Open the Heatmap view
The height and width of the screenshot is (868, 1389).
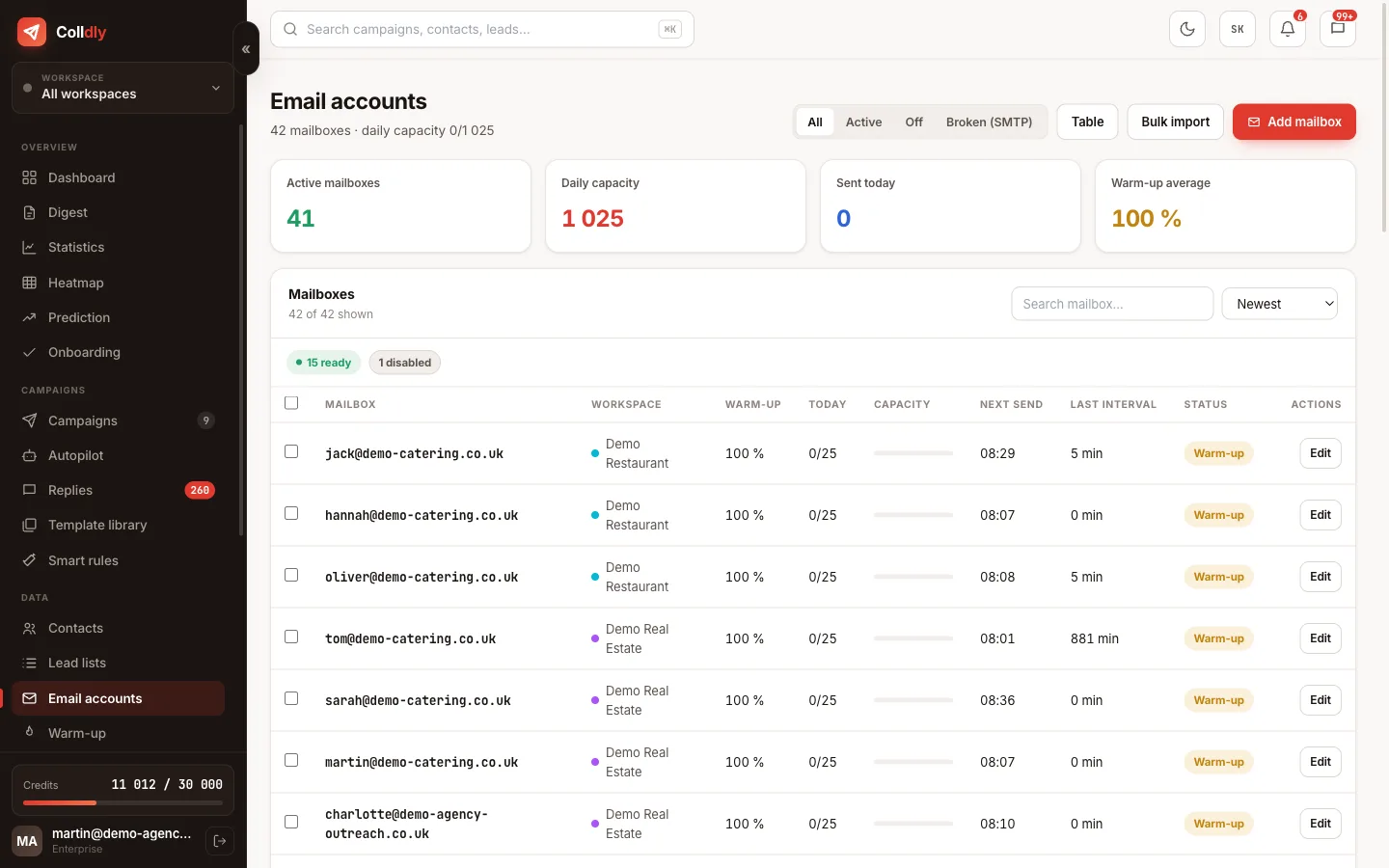coord(118,283)
